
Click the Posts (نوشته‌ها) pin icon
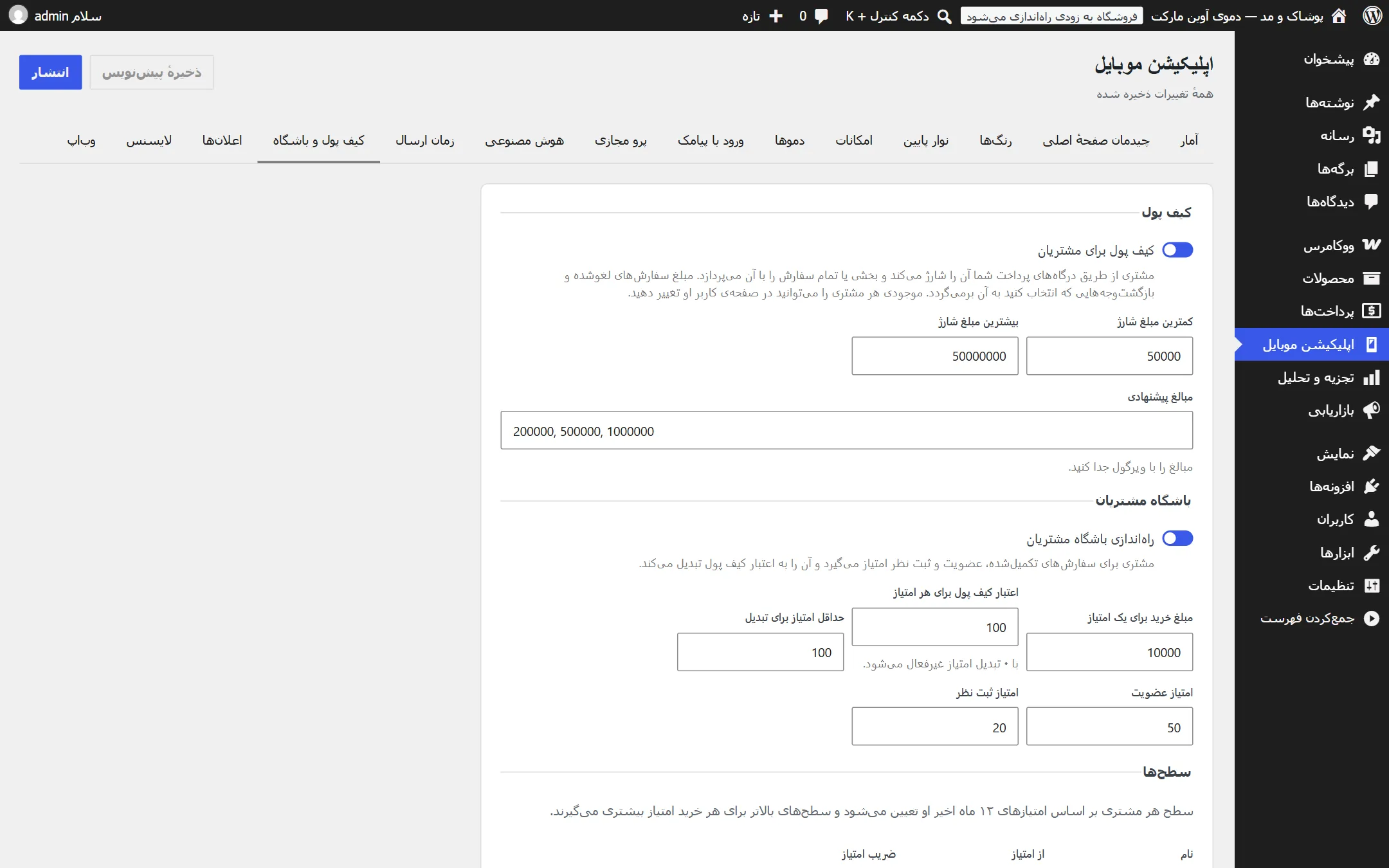click(1371, 102)
